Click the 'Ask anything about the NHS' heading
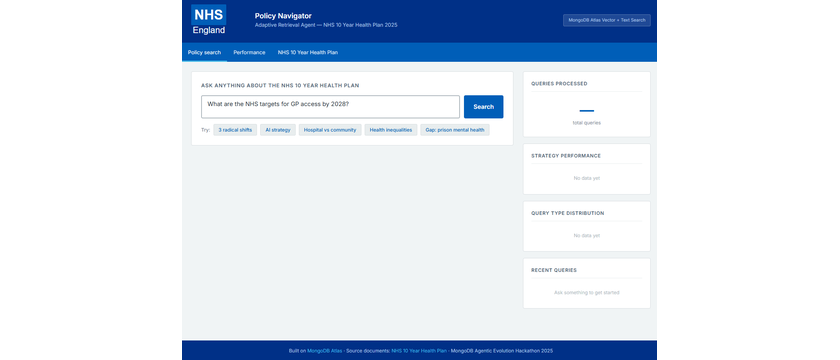 [280, 86]
